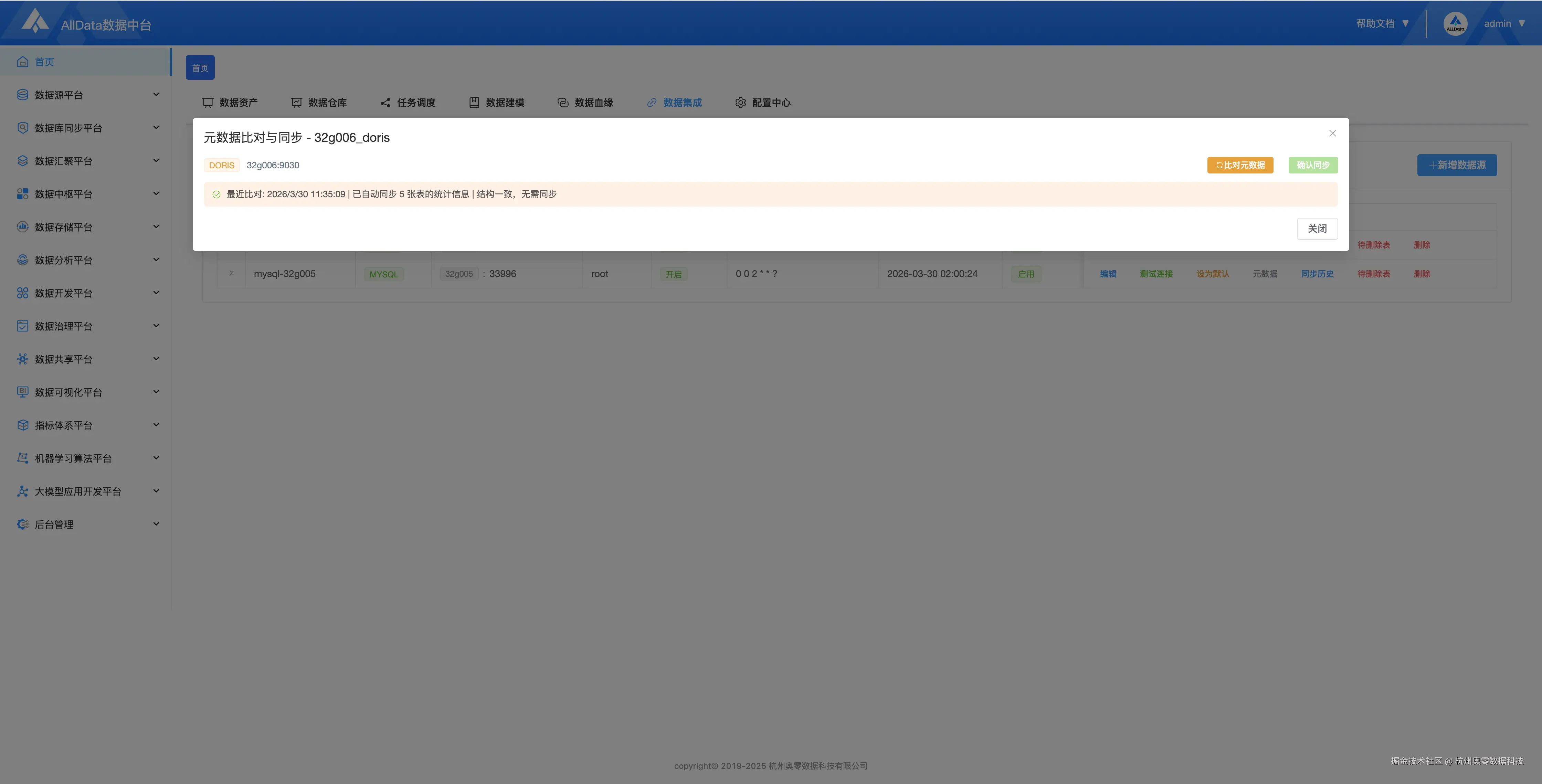The width and height of the screenshot is (1542, 784).
Task: Click the 机器学习算法平台 sidebar icon
Action: [x=23, y=458]
